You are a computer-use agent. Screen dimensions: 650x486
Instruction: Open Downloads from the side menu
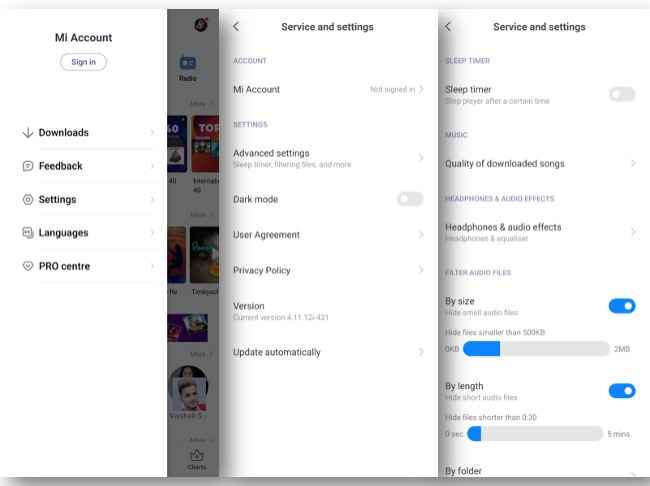pyautogui.click(x=88, y=133)
